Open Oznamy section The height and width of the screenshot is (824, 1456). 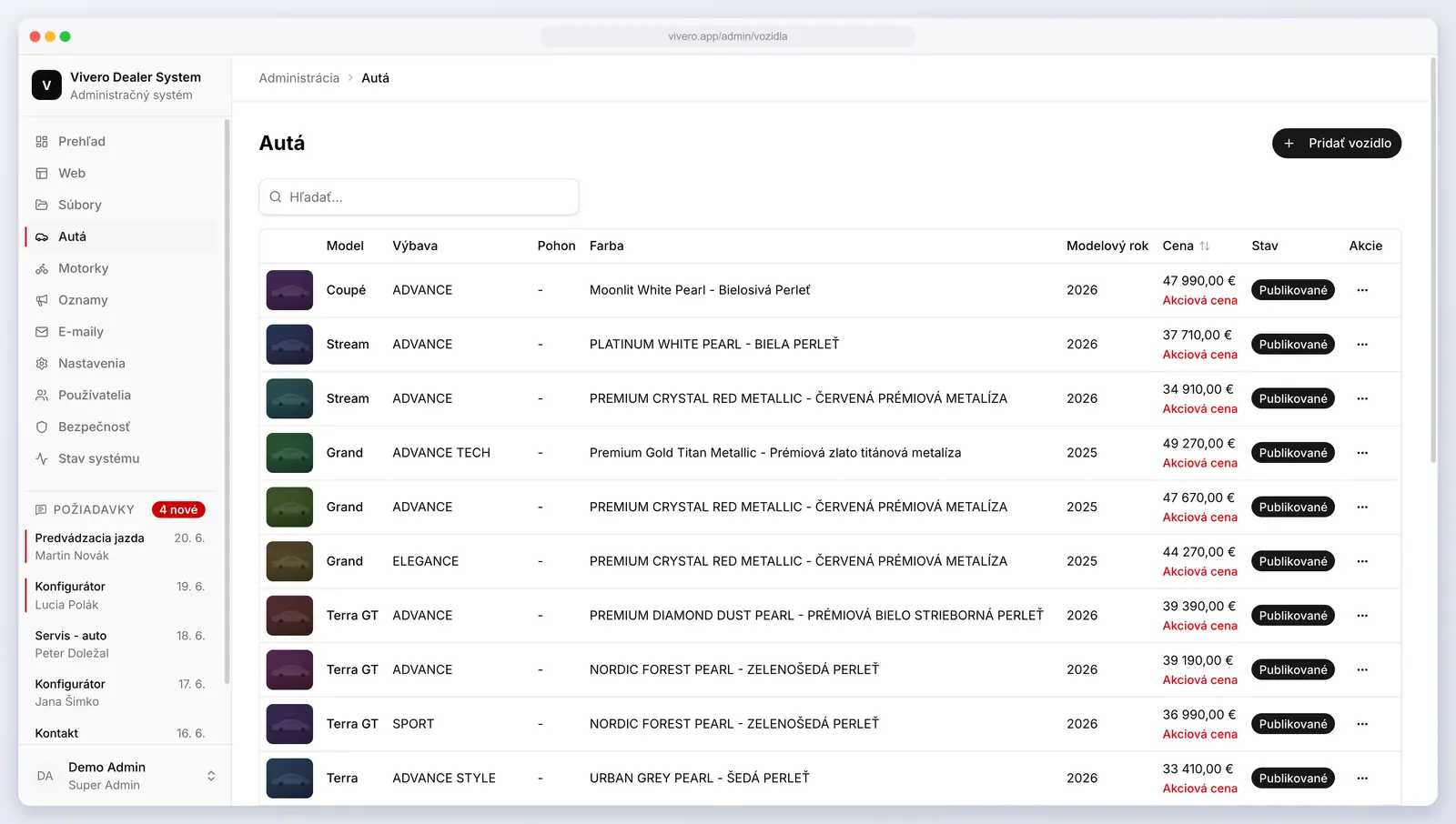[x=121, y=300]
